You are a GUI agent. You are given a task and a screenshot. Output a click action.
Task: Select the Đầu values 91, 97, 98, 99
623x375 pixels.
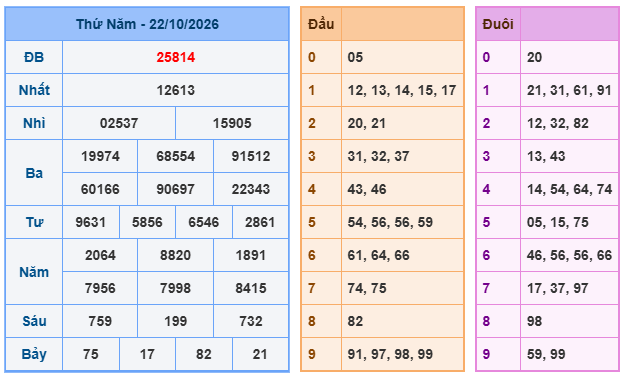coord(390,354)
